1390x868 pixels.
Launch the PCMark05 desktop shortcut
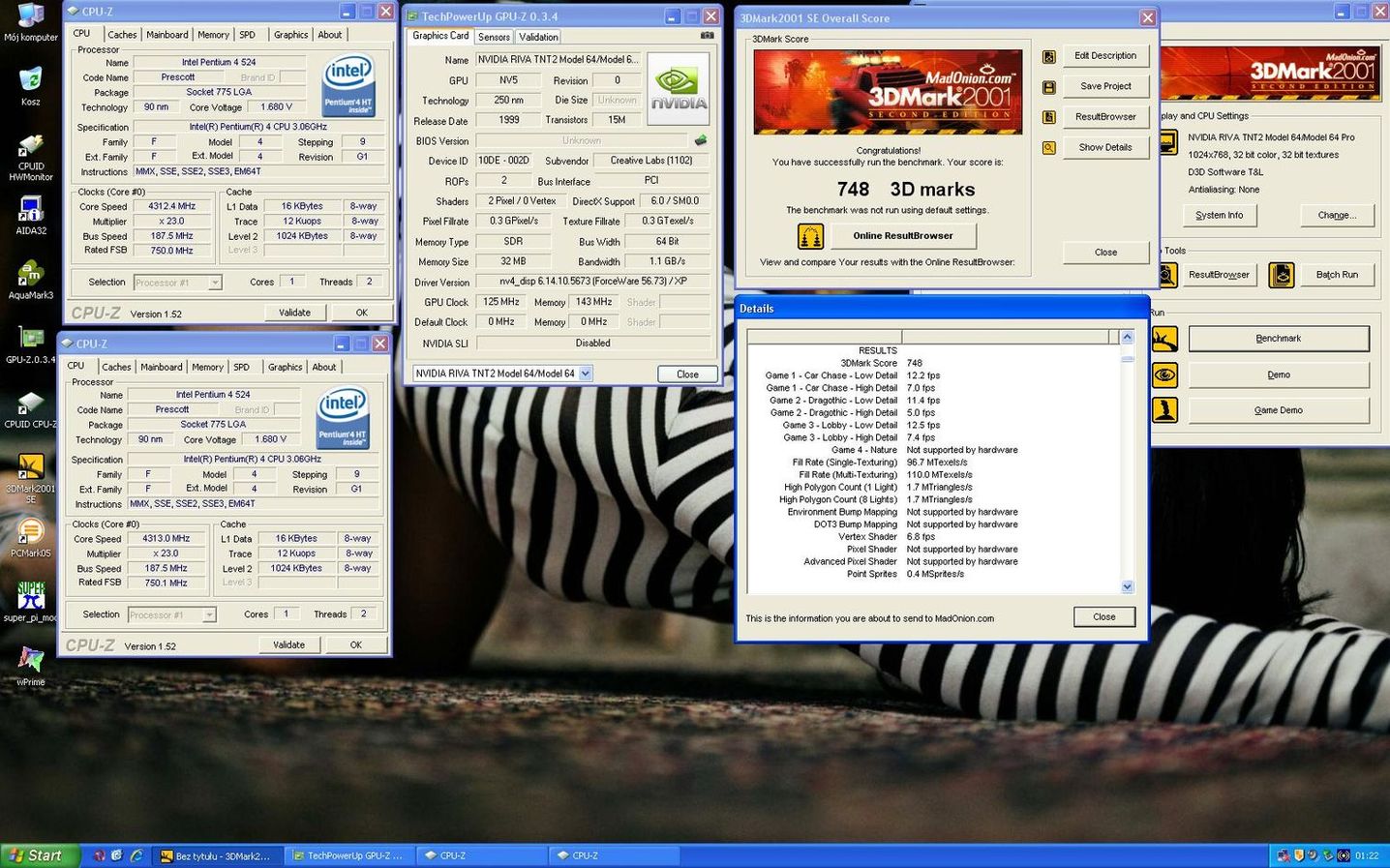pos(31,537)
